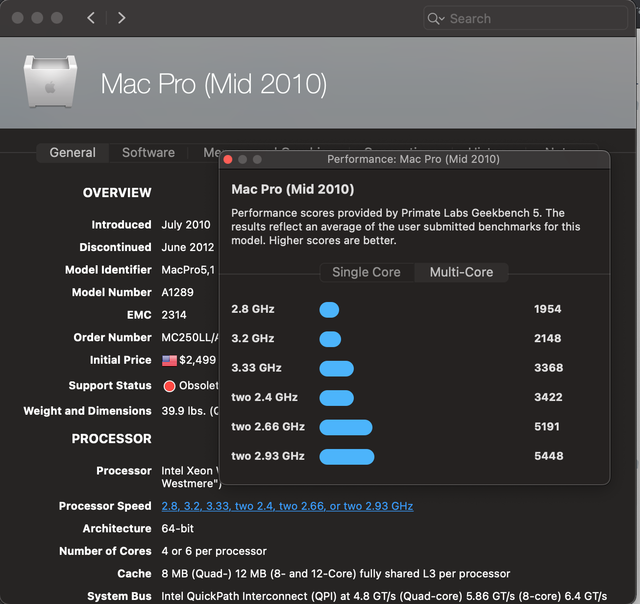Click the 'July 2010' introduced value
This screenshot has height=604, width=640.
pyautogui.click(x=186, y=225)
